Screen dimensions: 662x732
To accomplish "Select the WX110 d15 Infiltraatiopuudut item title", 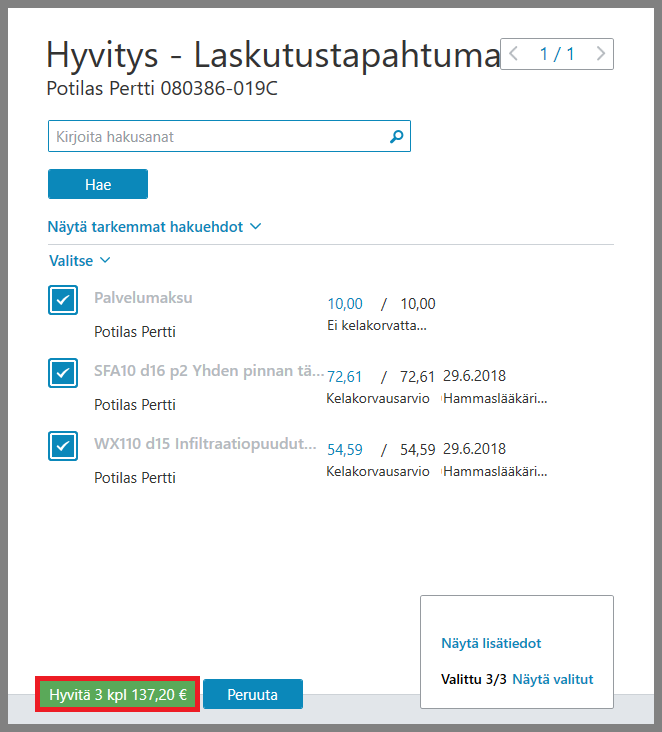I will click(205, 443).
